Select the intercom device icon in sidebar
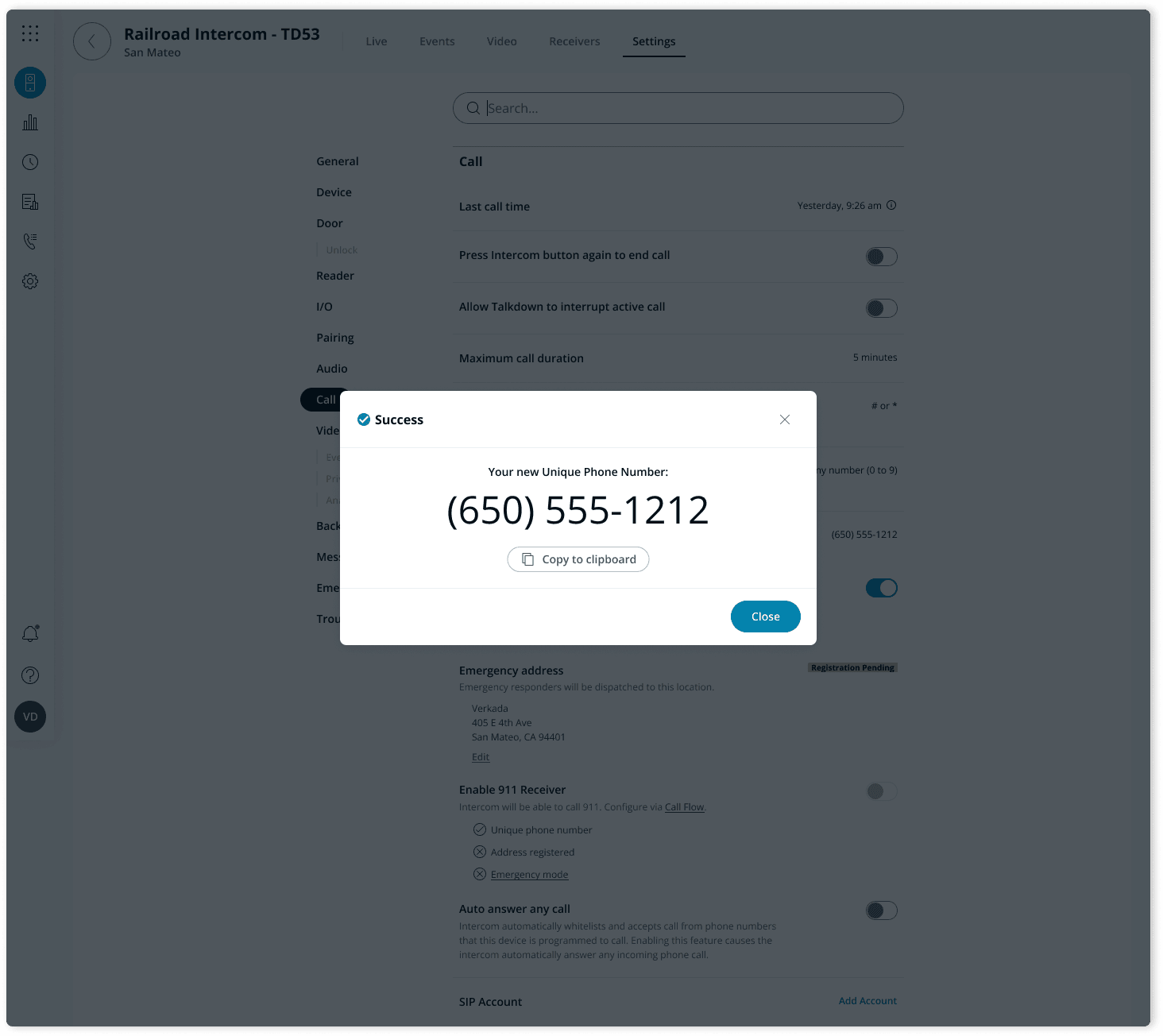This screenshot has height=1036, width=1163. pos(30,83)
